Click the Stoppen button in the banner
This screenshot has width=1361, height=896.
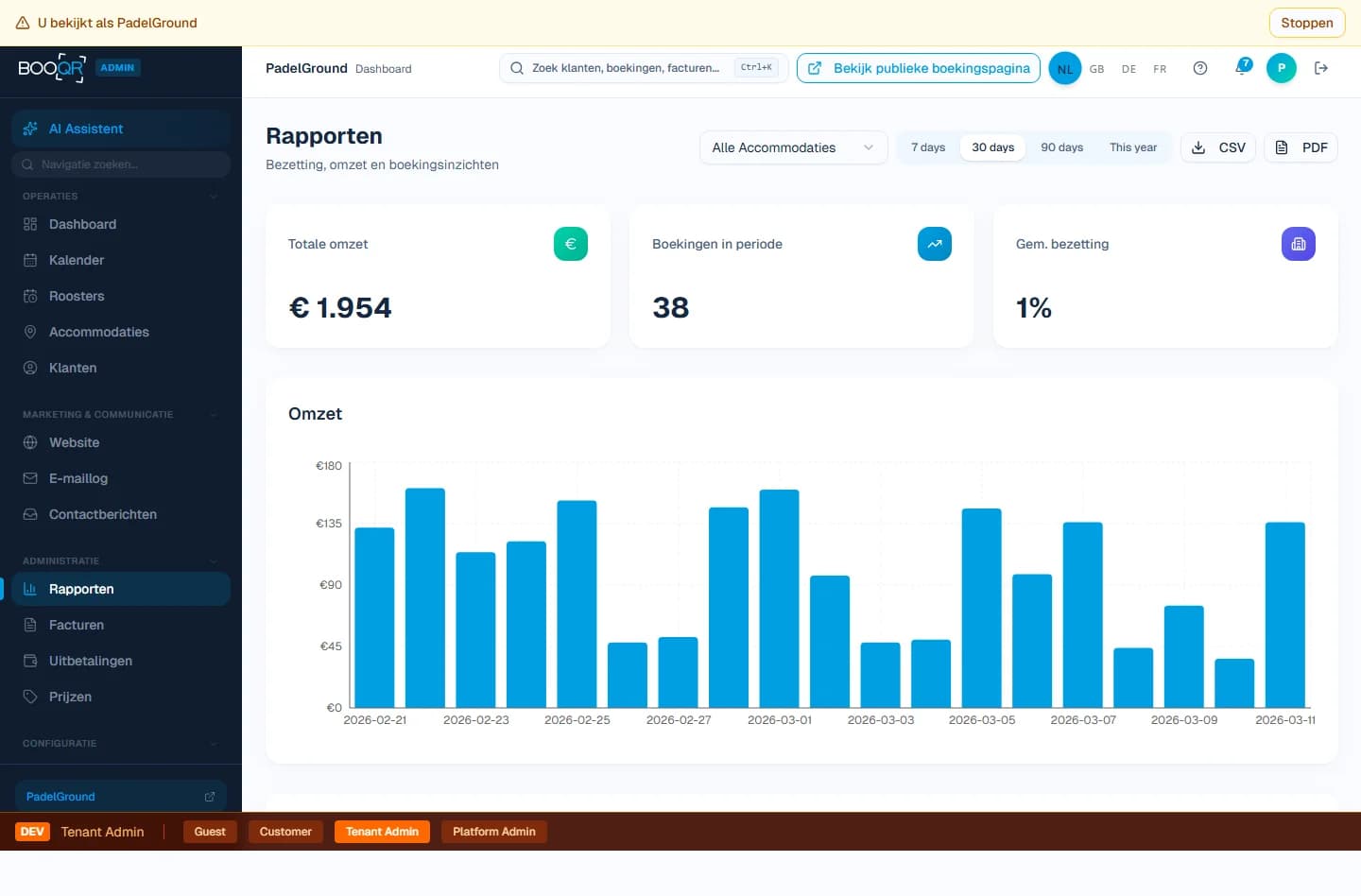[1307, 23]
